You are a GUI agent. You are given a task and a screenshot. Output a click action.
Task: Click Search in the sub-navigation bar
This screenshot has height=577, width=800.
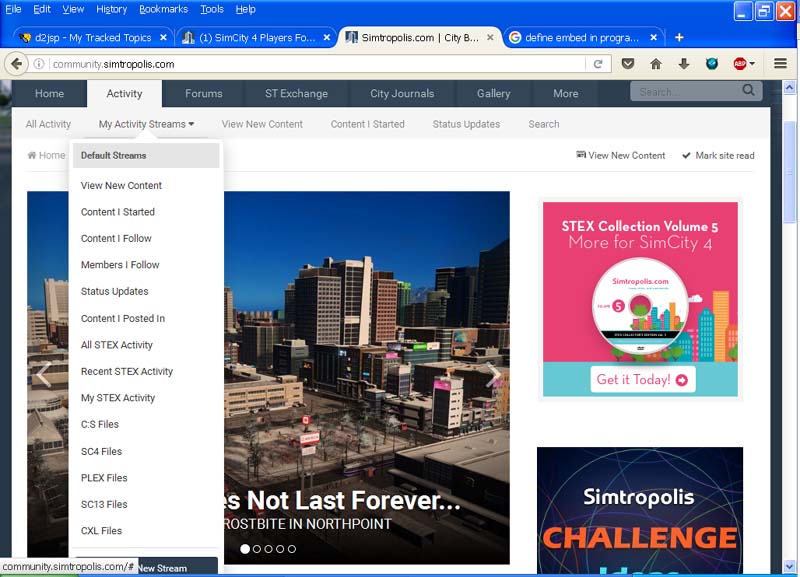pos(544,124)
